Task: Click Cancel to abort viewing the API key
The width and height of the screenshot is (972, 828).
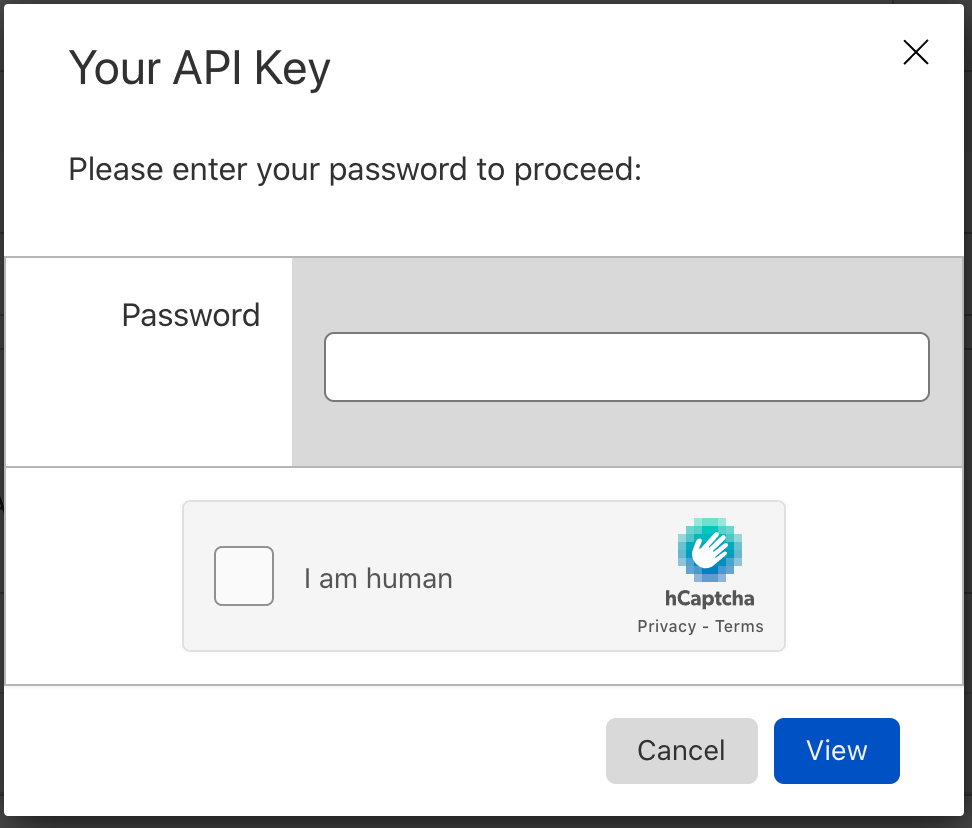Action: click(681, 750)
